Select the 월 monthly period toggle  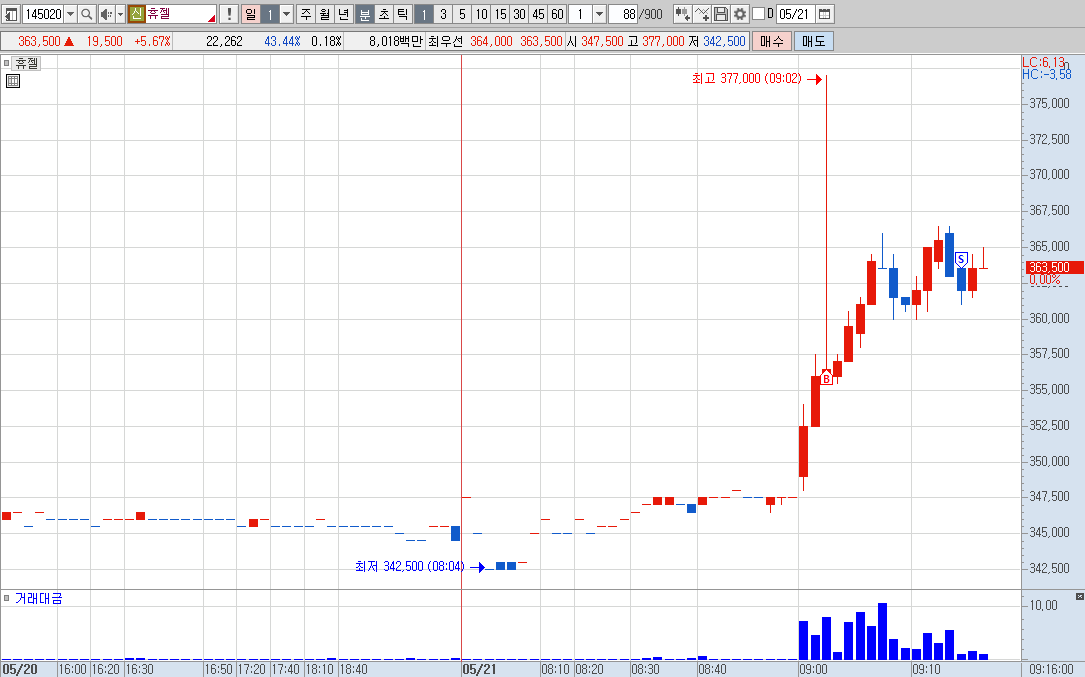[325, 14]
